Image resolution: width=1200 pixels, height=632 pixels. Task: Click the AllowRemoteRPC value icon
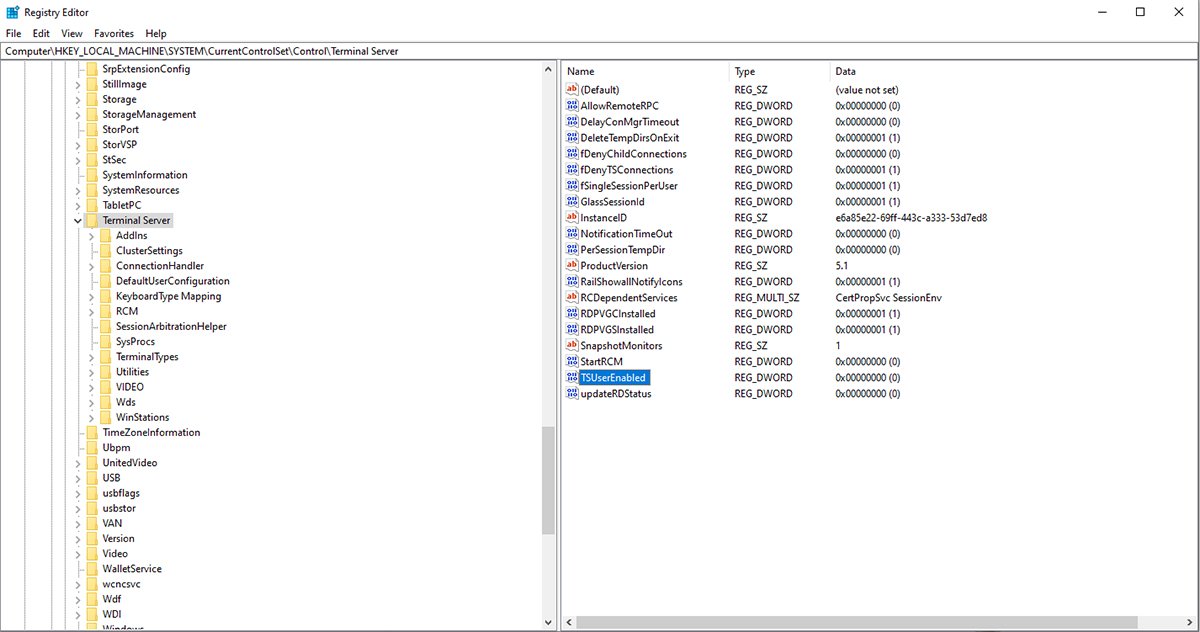coord(572,106)
